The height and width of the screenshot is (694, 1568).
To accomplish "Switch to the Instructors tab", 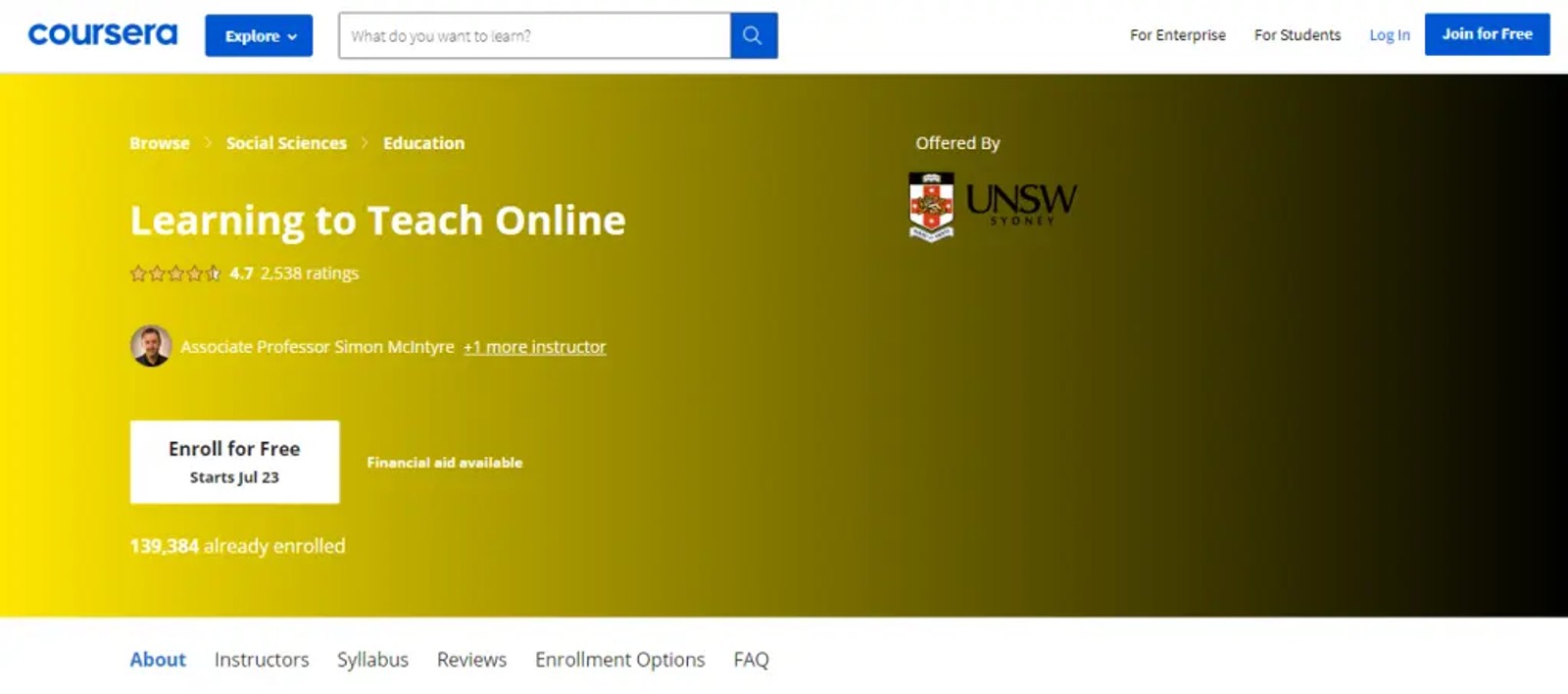I will [x=262, y=660].
